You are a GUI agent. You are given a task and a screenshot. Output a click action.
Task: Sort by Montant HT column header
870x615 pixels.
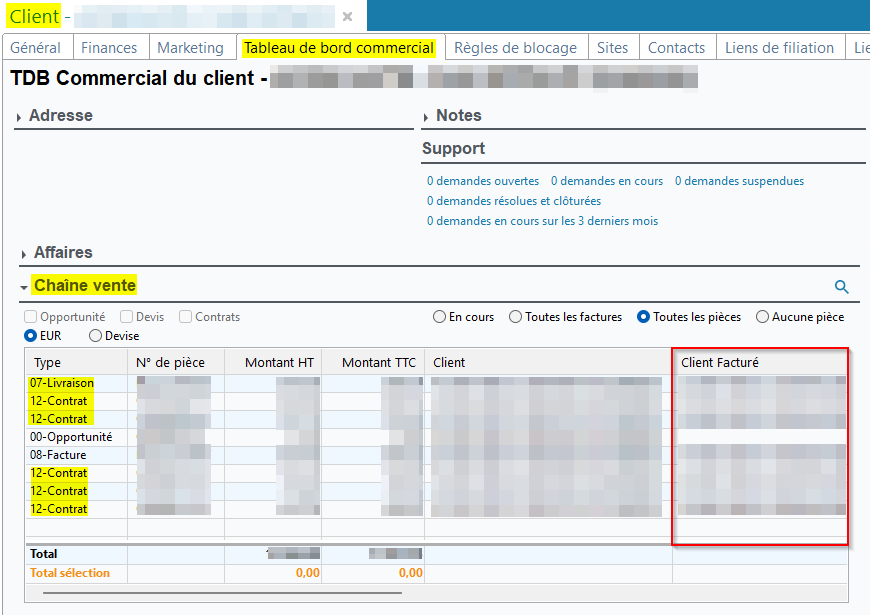[x=273, y=363]
